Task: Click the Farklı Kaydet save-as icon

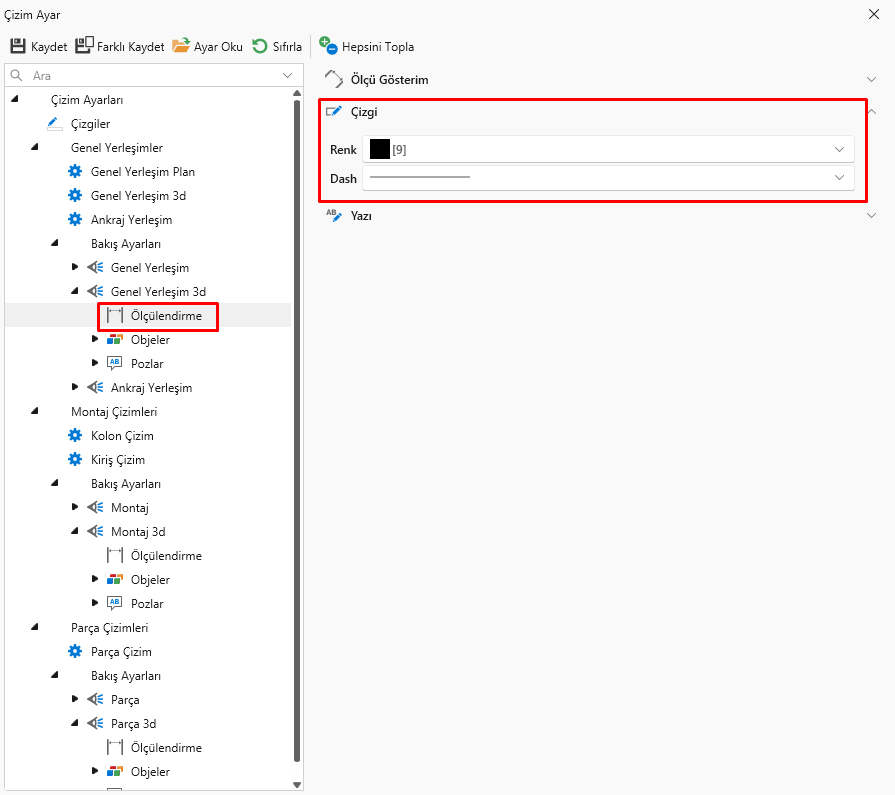Action: [84, 46]
